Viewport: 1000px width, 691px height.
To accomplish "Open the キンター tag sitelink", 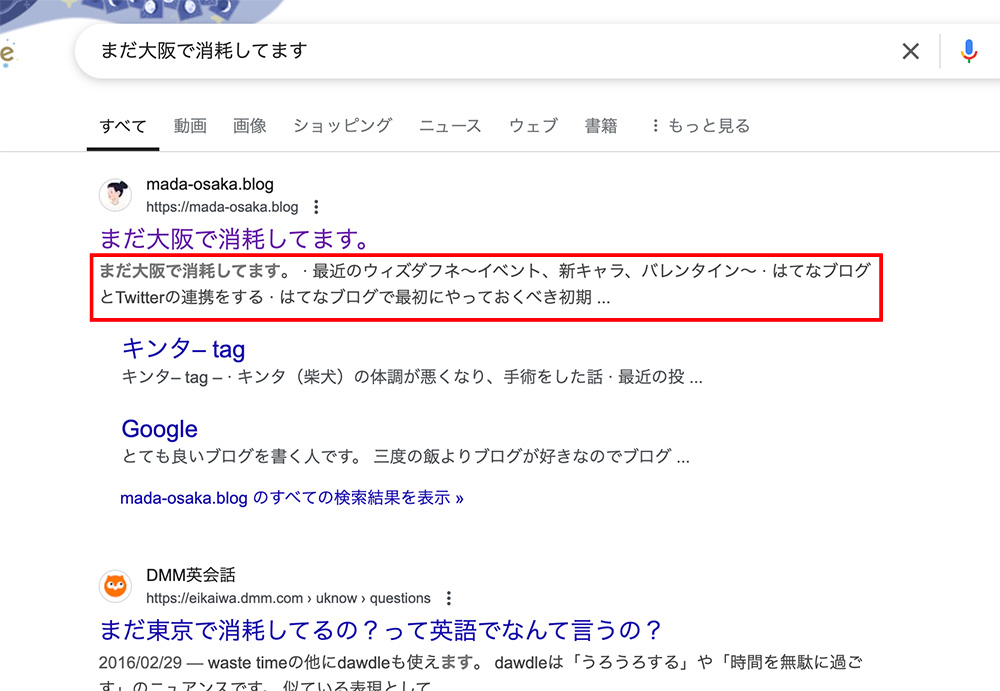I will coord(183,349).
